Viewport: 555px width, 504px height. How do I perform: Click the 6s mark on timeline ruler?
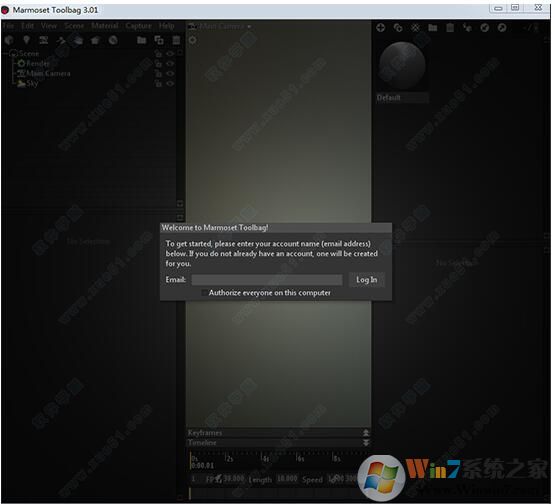point(301,459)
